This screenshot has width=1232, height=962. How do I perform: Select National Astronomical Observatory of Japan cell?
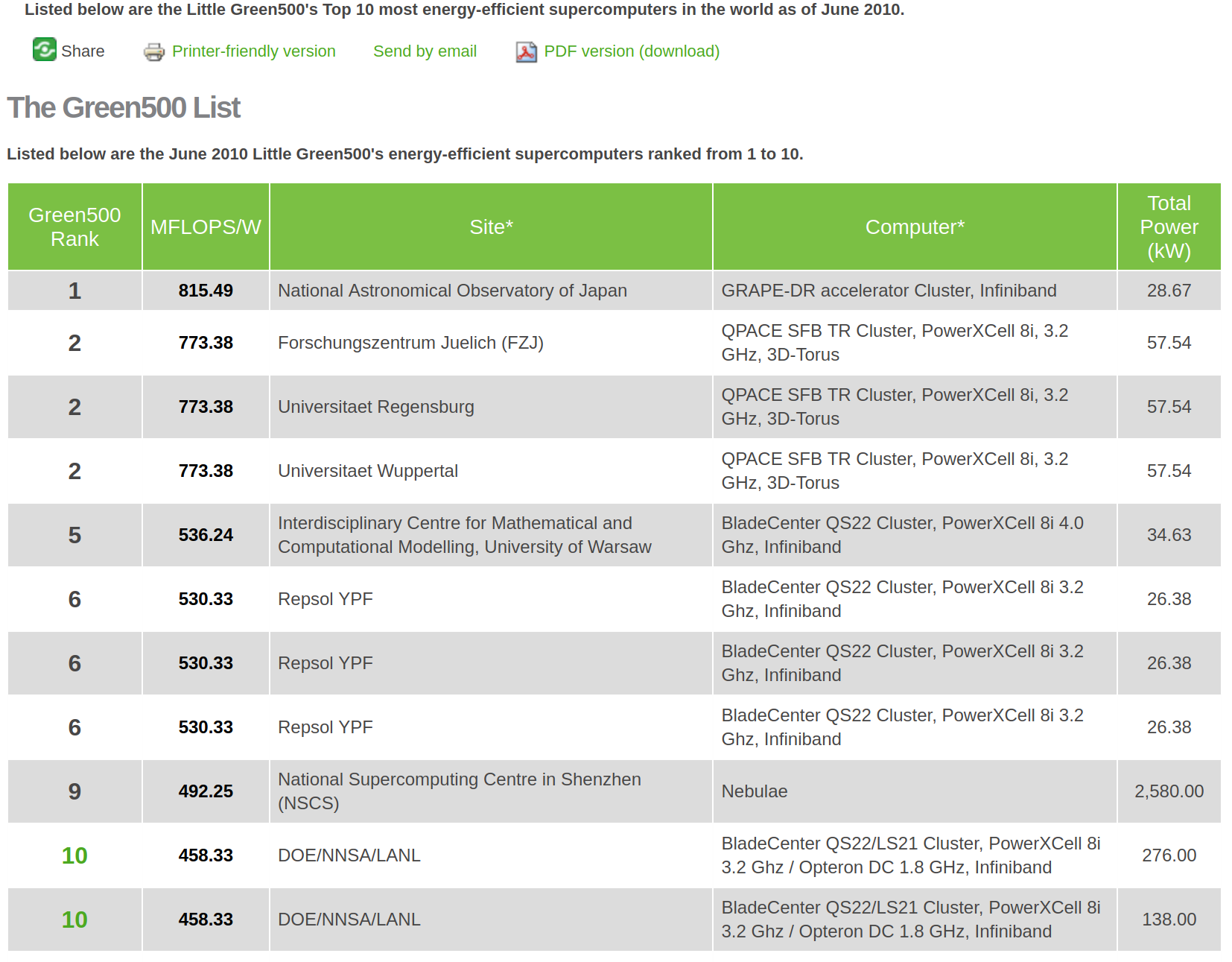(452, 291)
